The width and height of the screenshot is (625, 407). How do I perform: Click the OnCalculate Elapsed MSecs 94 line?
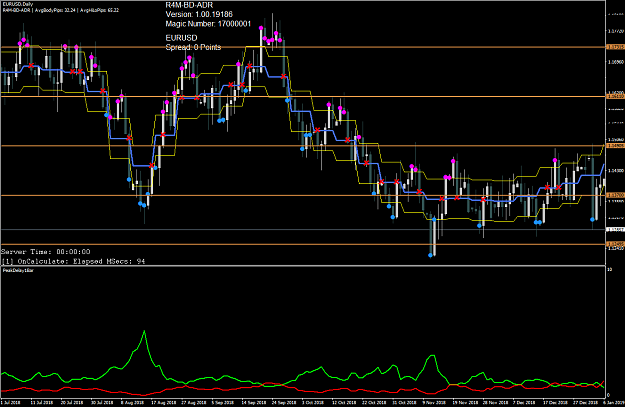tap(73, 262)
